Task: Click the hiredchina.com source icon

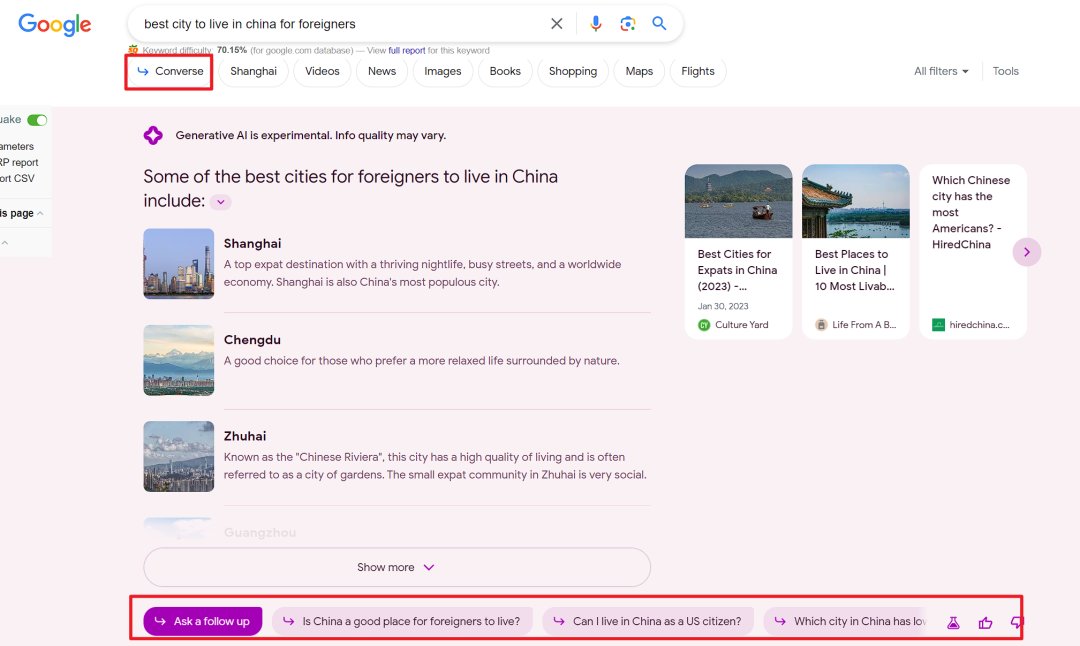Action: (x=938, y=325)
